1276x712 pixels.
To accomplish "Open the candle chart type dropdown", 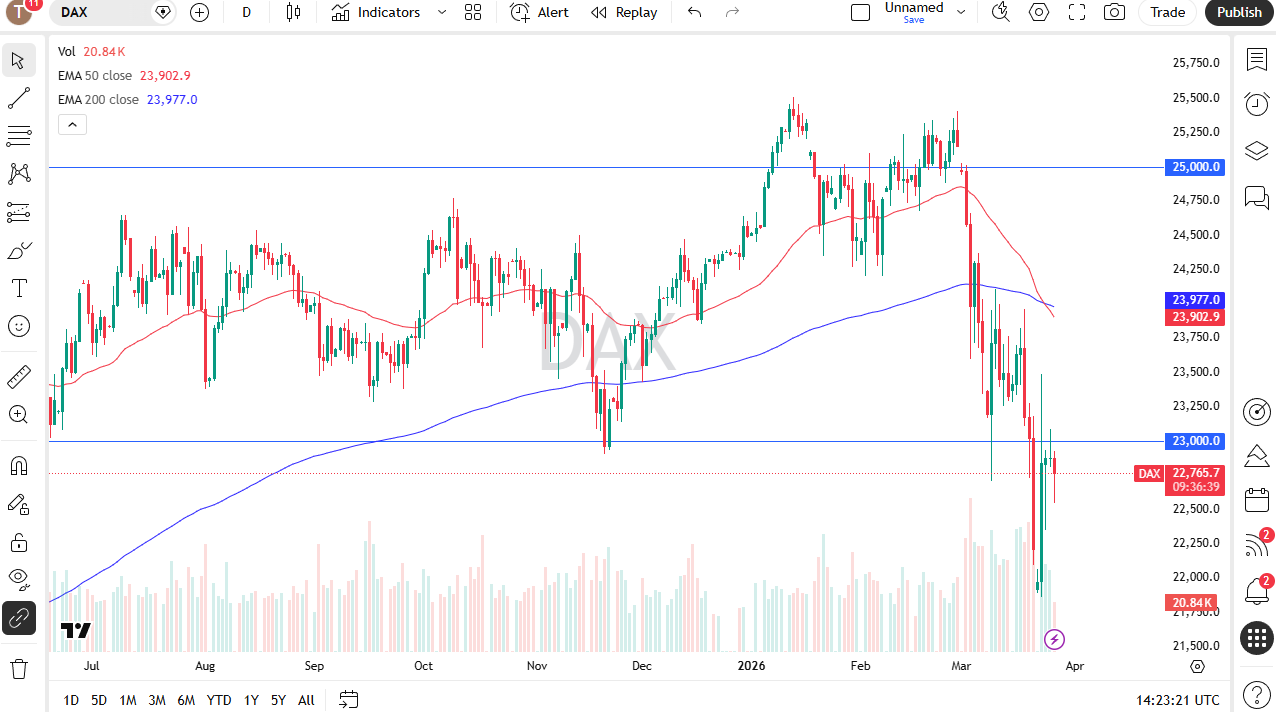I will pyautogui.click(x=293, y=12).
